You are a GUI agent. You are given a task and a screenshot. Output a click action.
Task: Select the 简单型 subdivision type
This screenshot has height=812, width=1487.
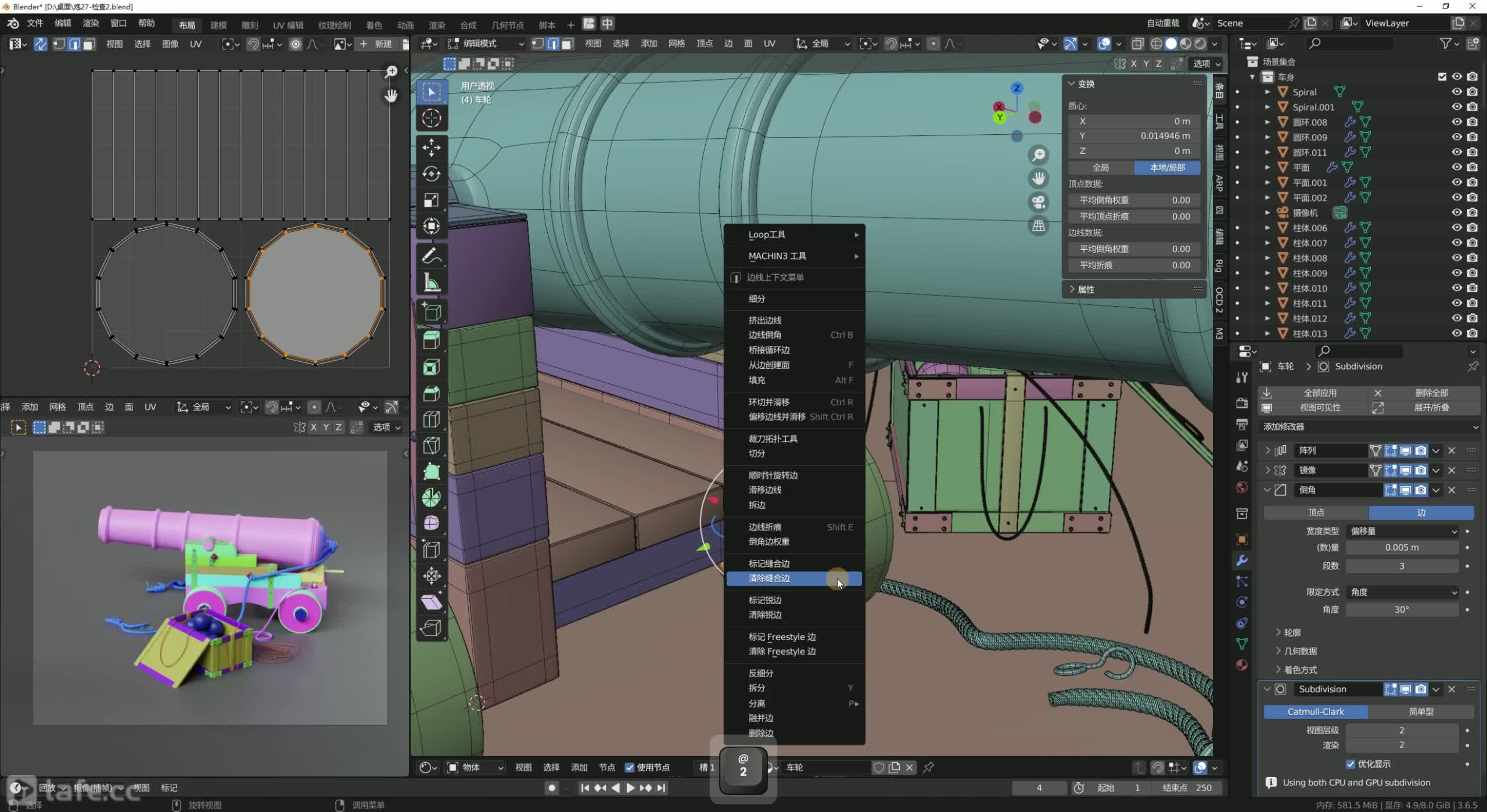(x=1421, y=712)
